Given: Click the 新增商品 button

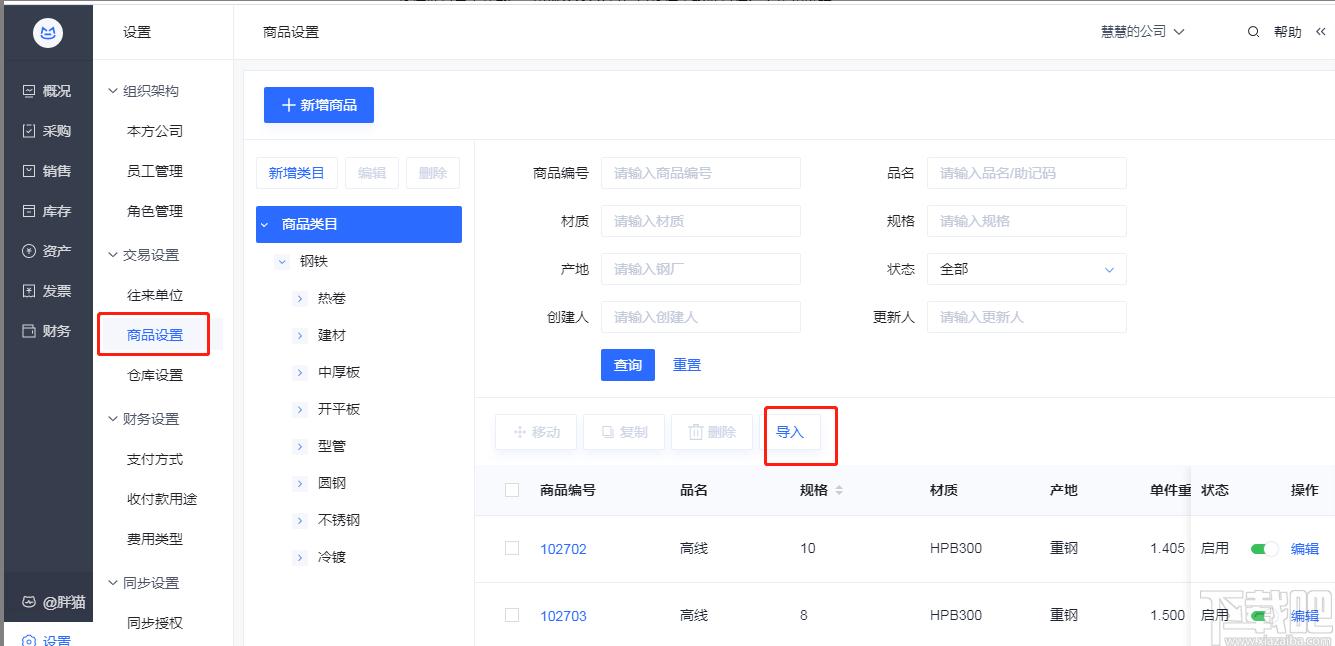Looking at the screenshot, I should 319,105.
